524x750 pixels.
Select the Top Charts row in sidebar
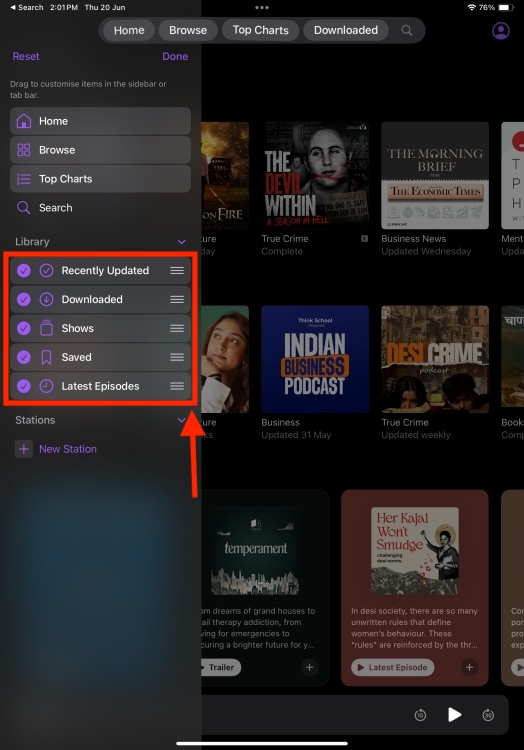(100, 179)
